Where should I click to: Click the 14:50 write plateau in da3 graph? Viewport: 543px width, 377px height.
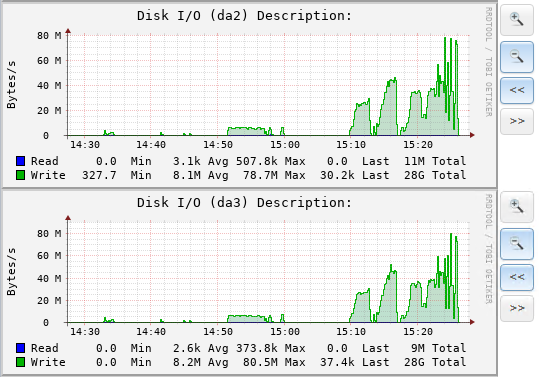246,317
